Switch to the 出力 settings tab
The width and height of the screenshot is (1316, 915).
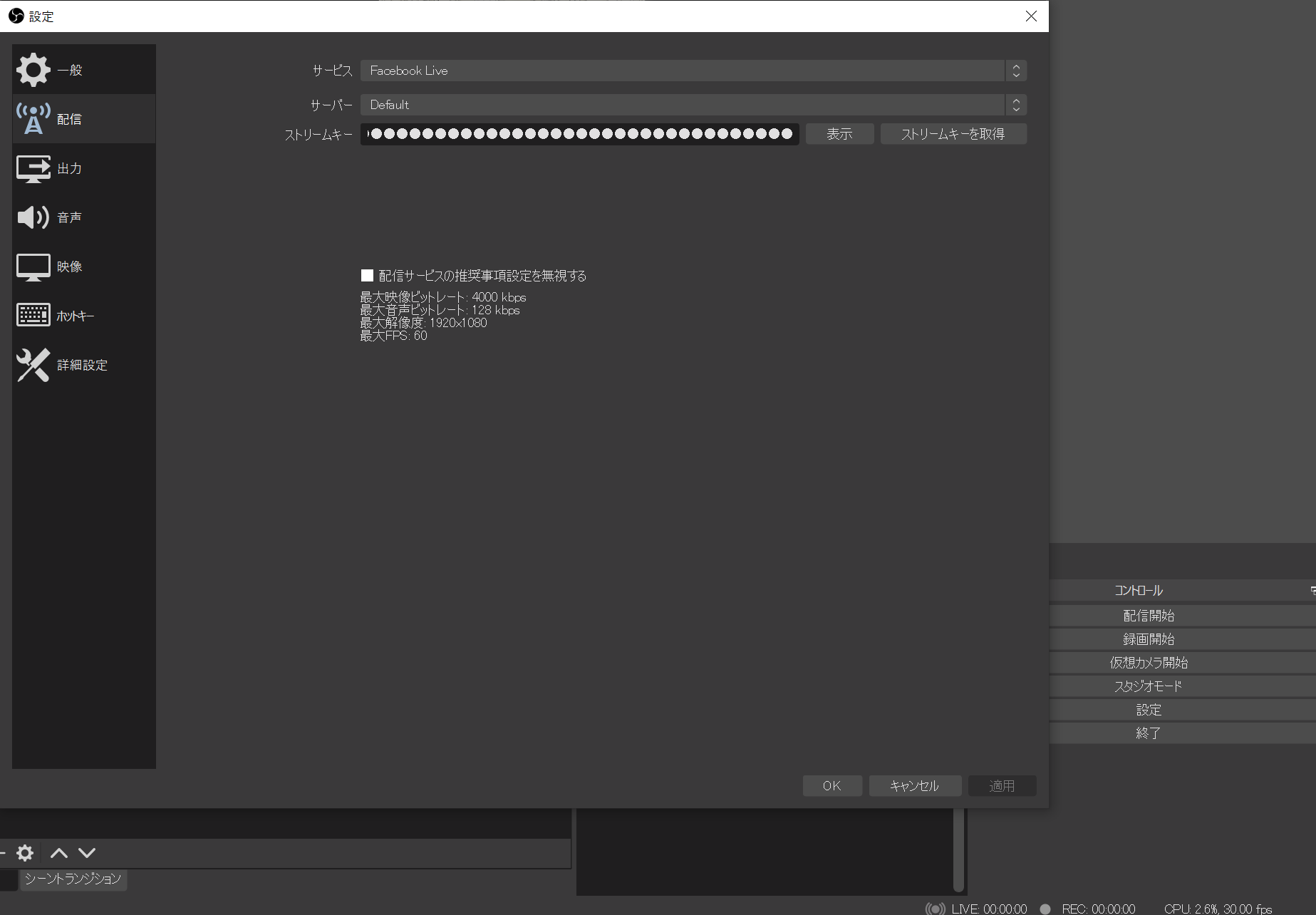click(84, 168)
